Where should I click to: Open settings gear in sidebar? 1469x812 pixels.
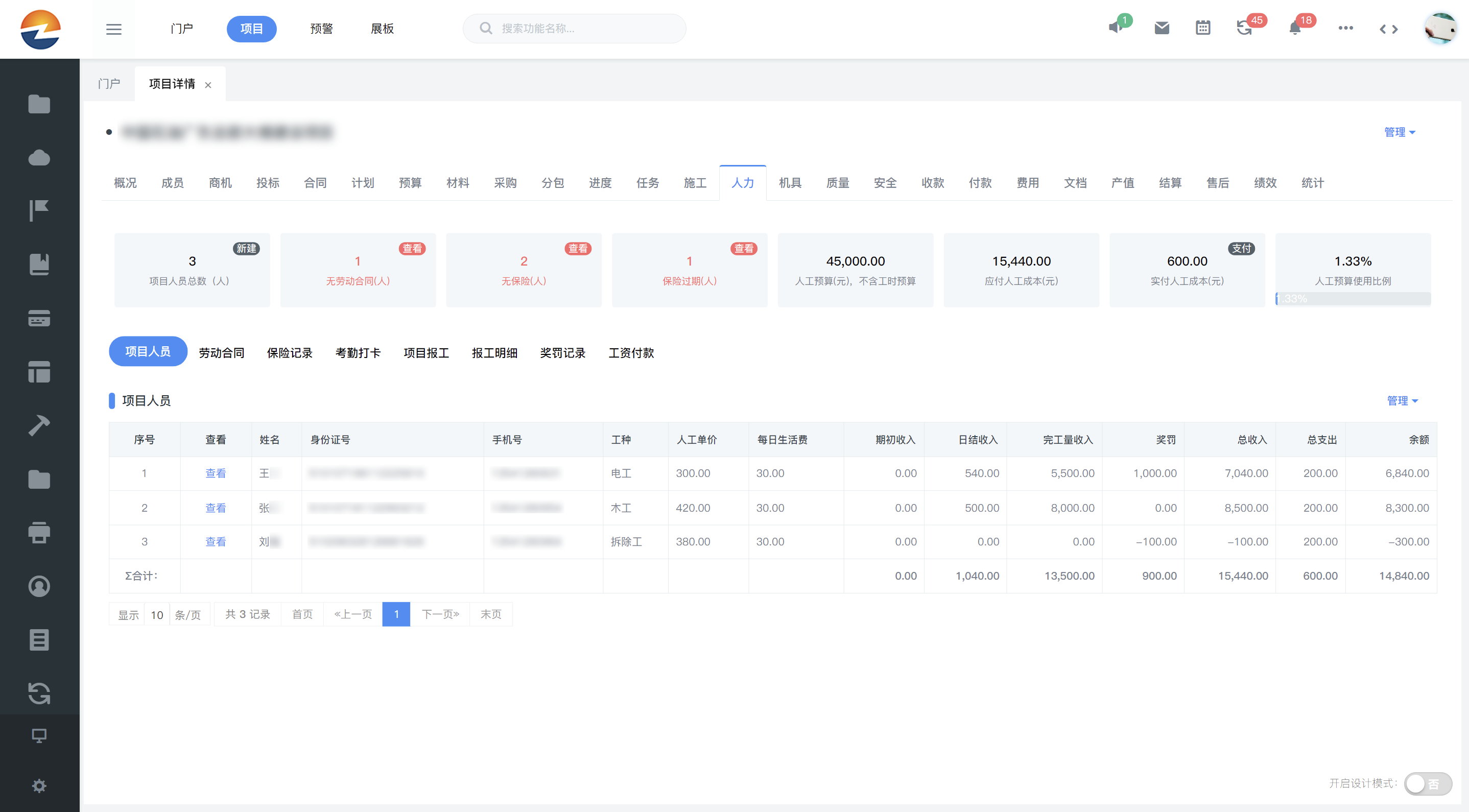(x=39, y=786)
